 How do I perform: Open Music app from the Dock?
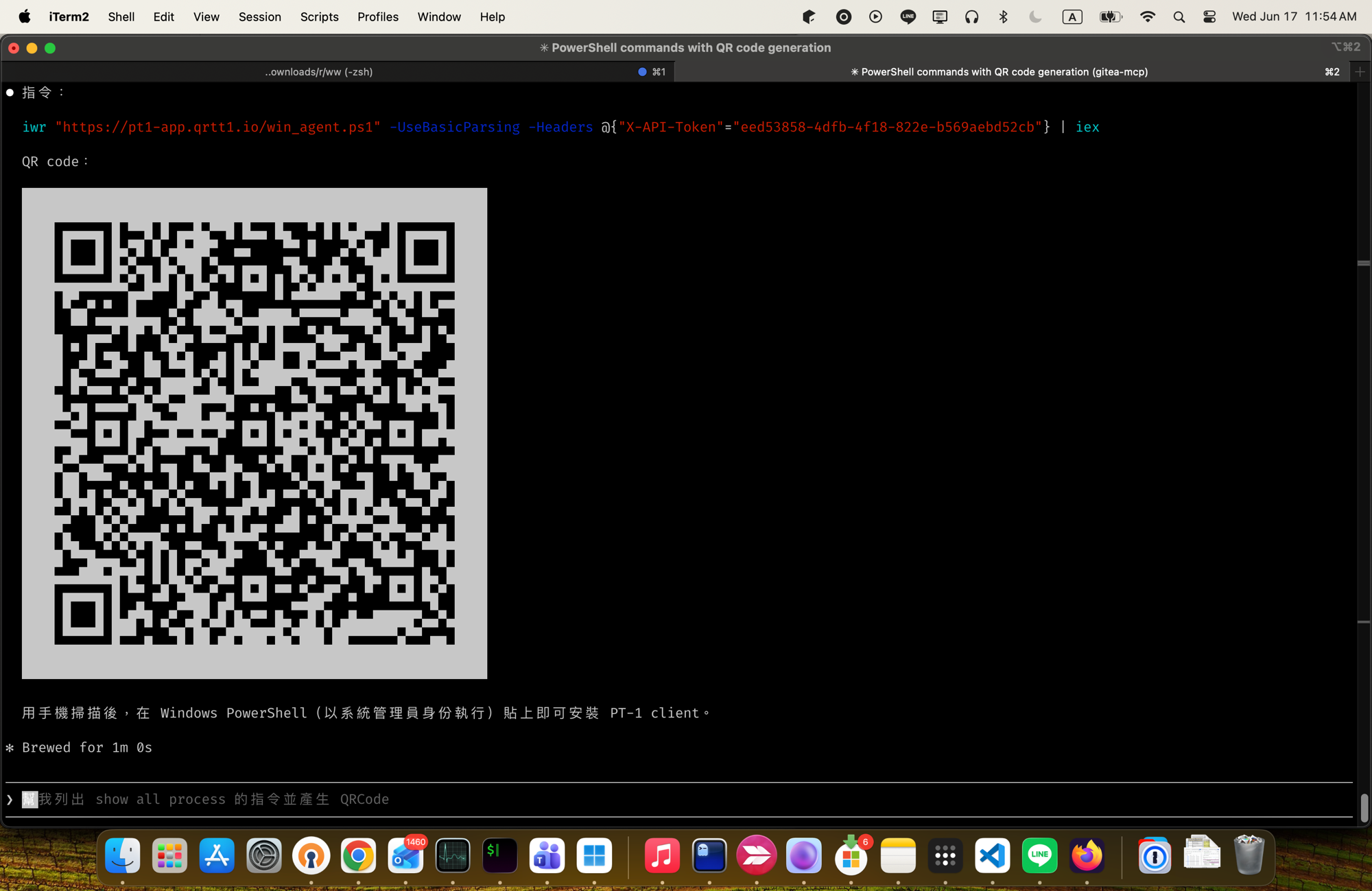click(662, 855)
